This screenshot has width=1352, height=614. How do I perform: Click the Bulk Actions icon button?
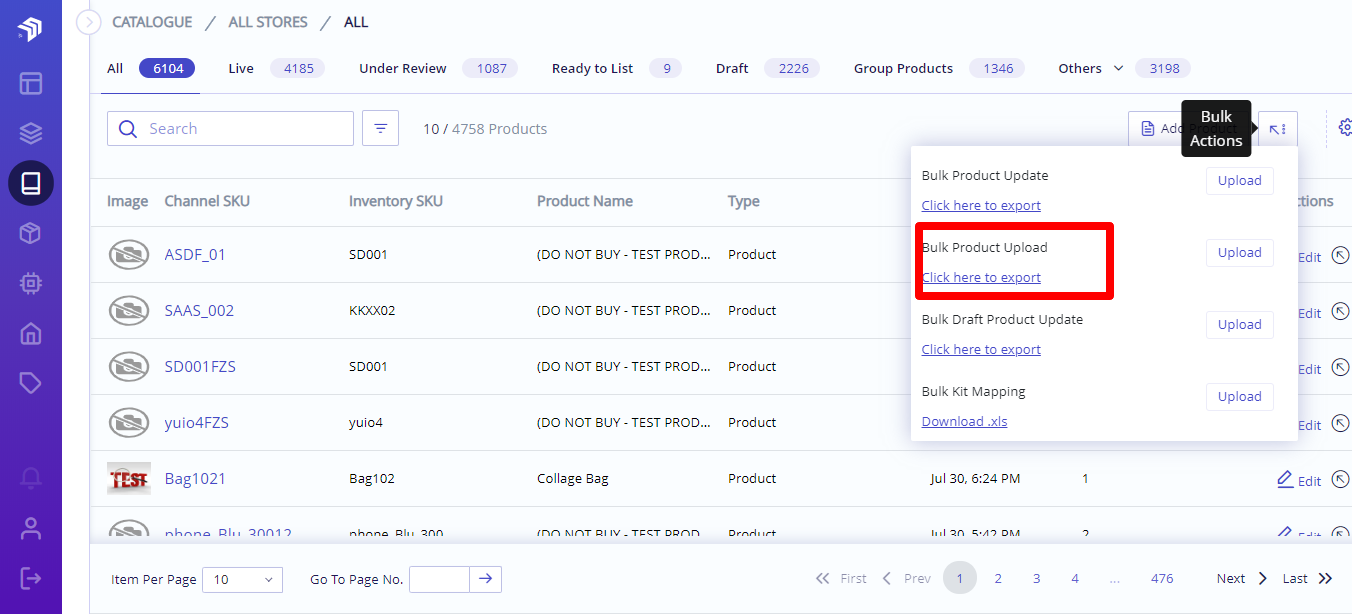click(1277, 129)
